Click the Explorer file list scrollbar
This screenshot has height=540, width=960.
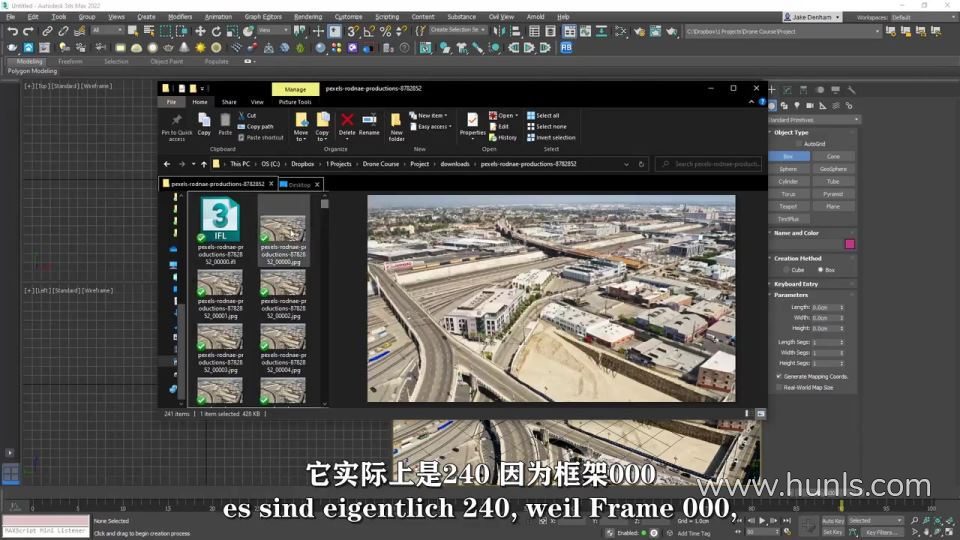(324, 203)
